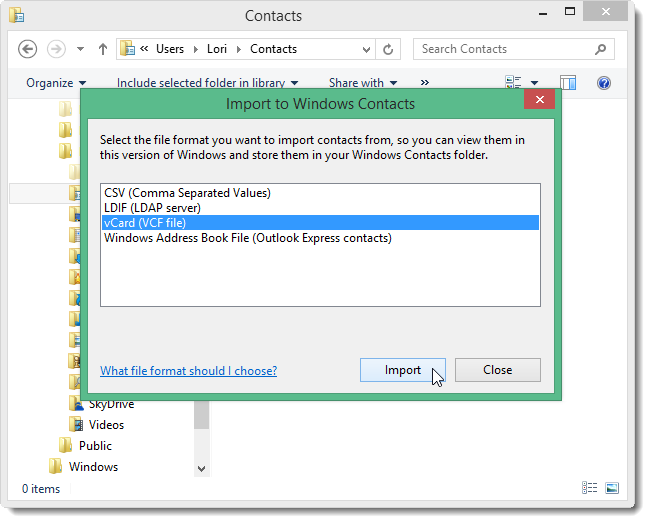Select Contacts in the address path
Image resolution: width=650 pixels, height=523 pixels.
(274, 49)
